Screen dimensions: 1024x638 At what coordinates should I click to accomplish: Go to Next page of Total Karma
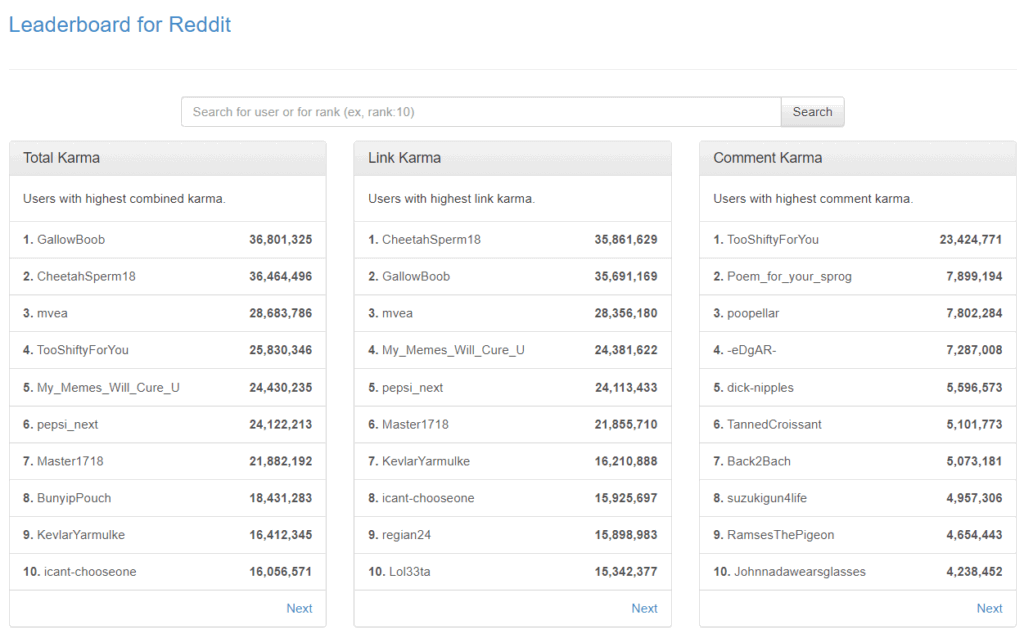(299, 608)
